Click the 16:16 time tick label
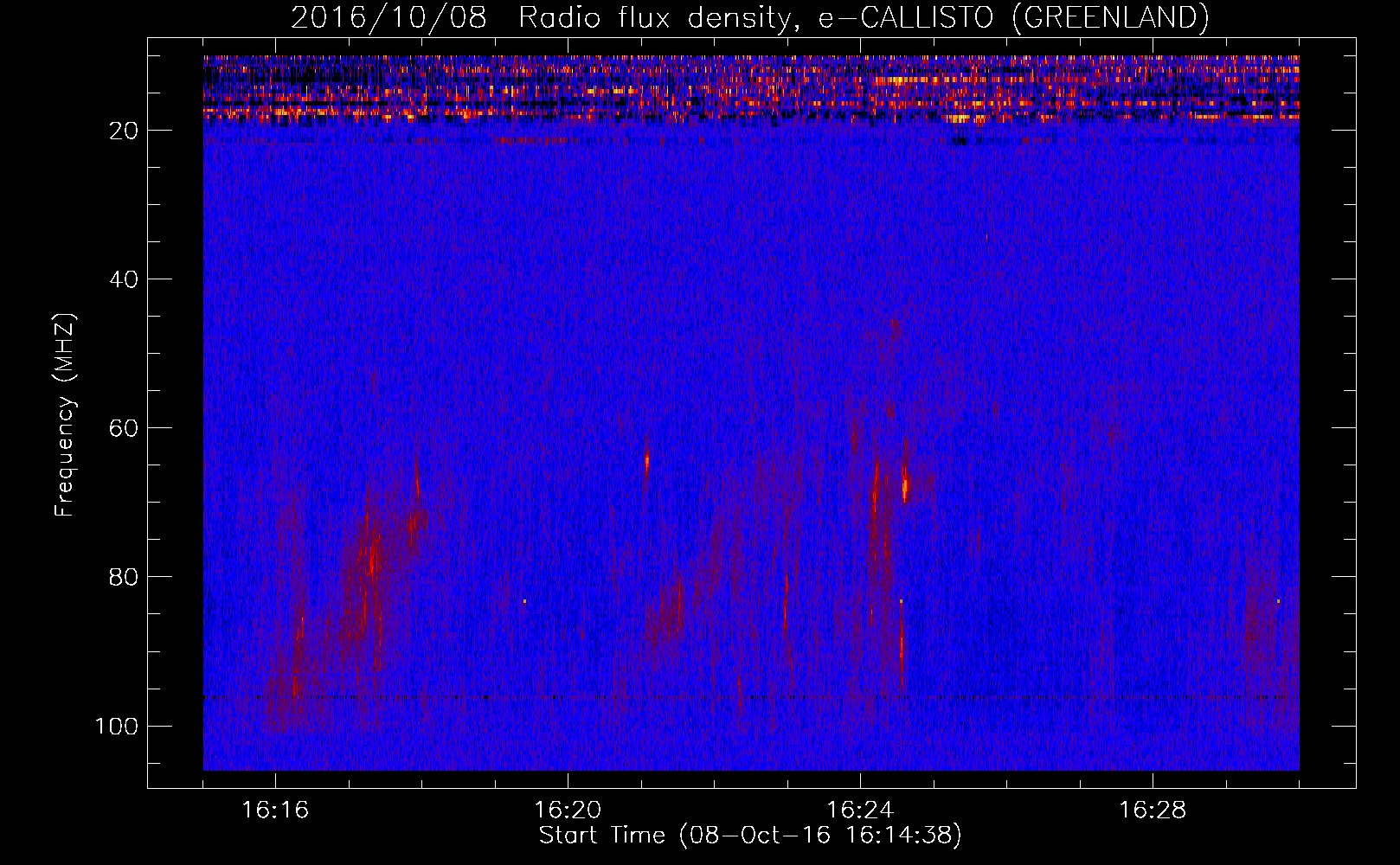 275,811
